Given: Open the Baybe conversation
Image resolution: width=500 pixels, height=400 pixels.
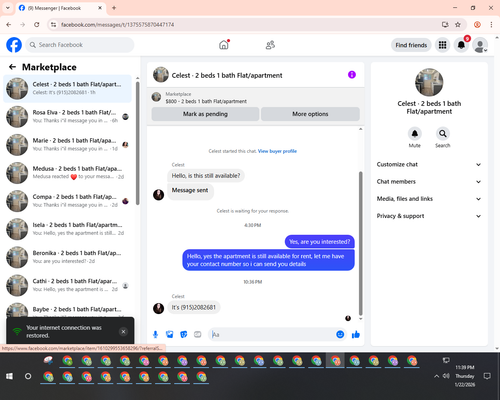Looking at the screenshot, I should point(68,309).
